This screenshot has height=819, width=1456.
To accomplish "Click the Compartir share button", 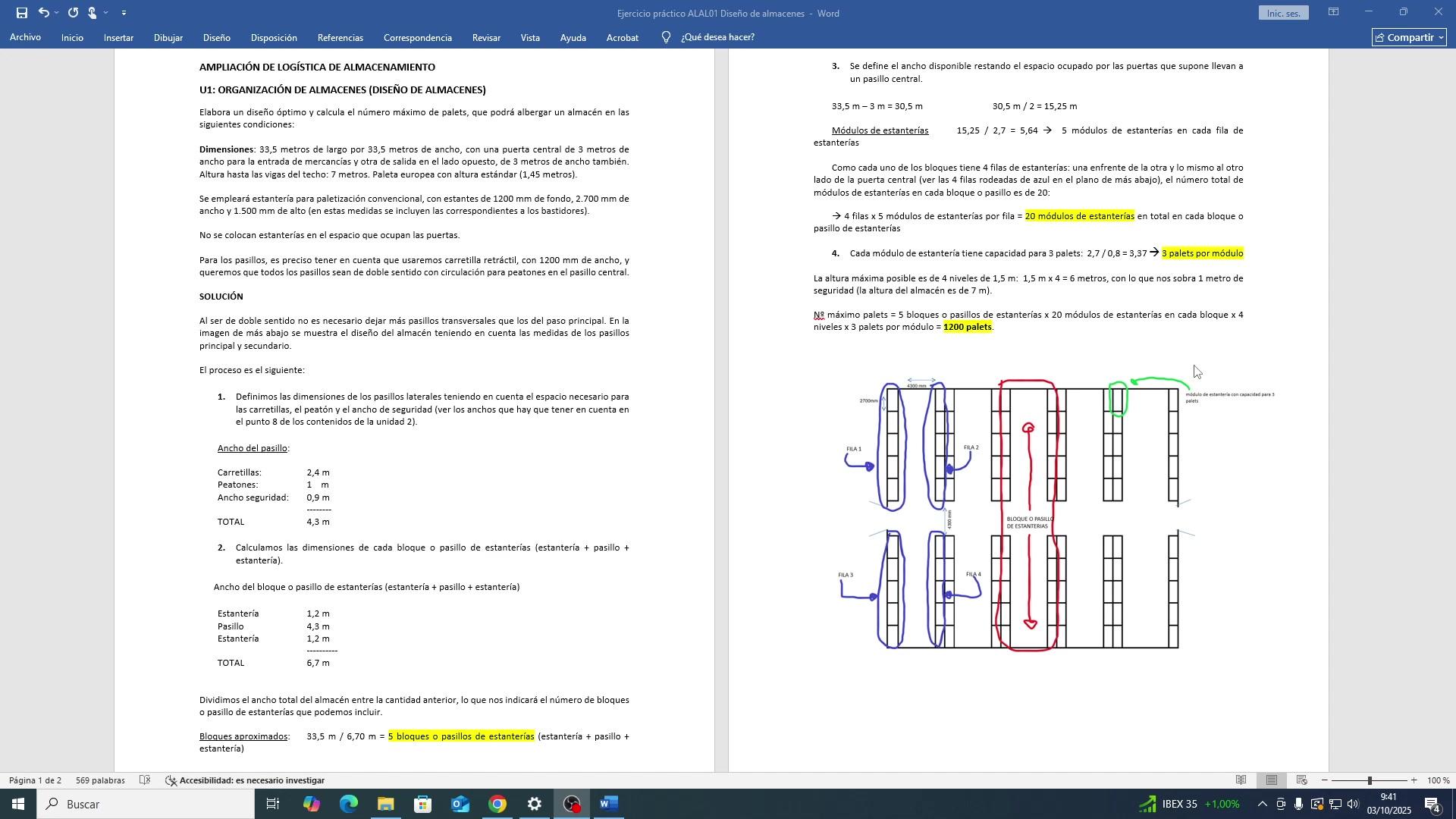I will 1409,37.
